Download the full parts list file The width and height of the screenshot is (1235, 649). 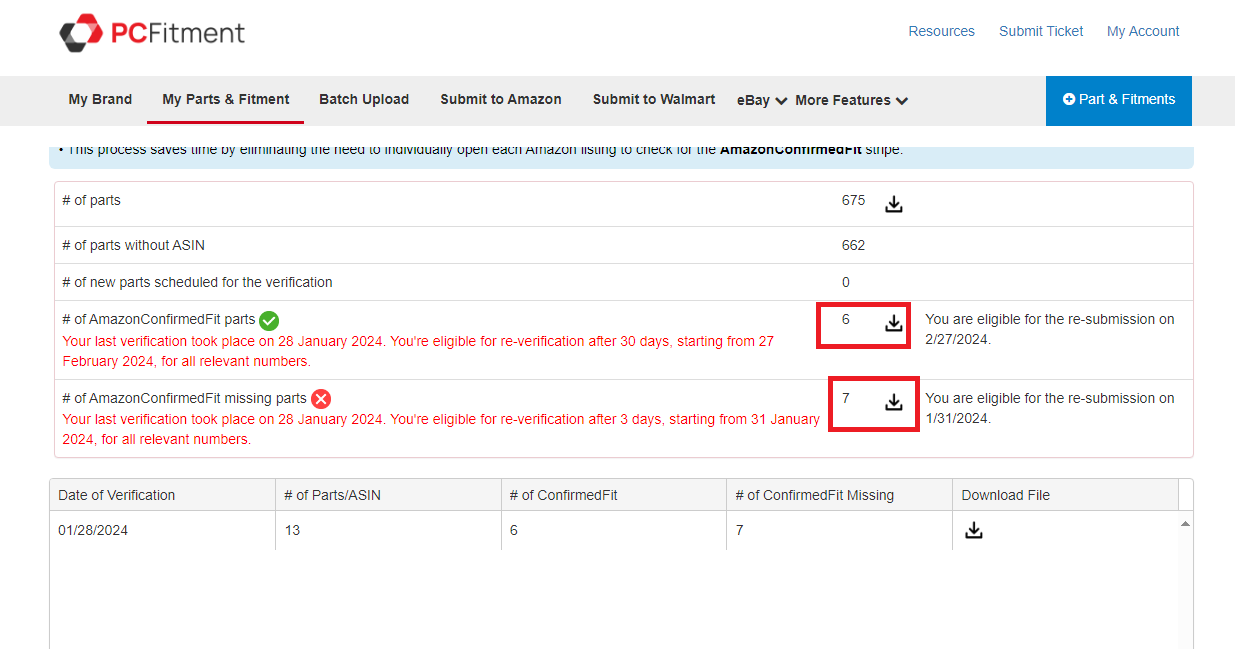coord(893,203)
